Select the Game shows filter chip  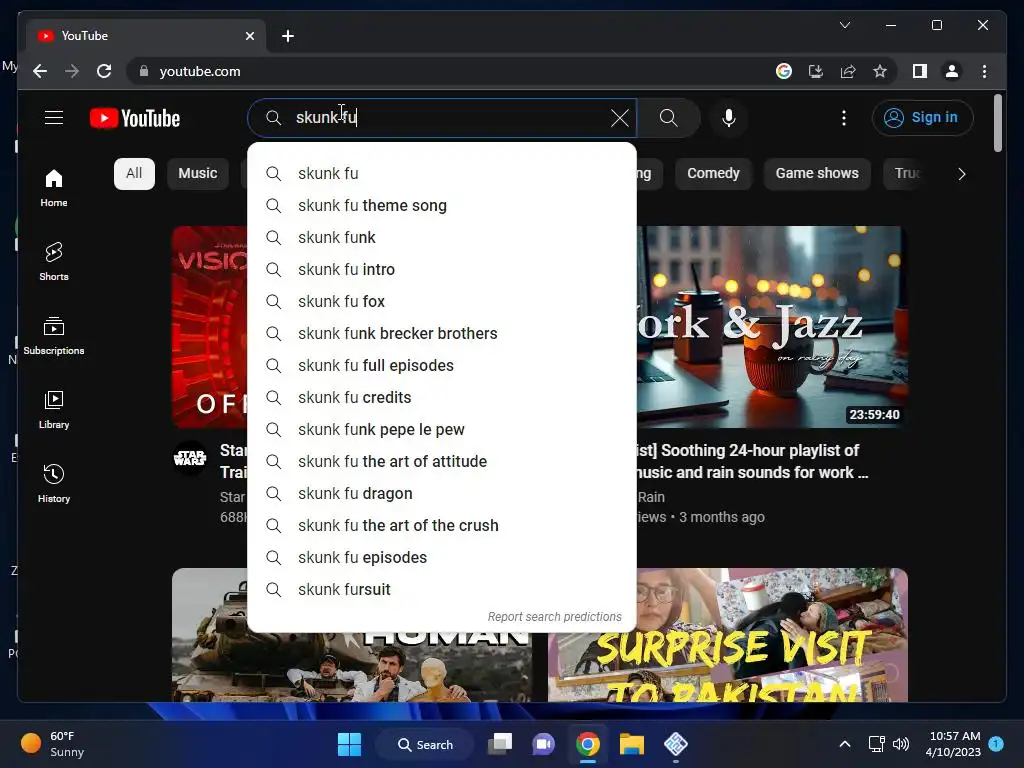click(x=817, y=174)
